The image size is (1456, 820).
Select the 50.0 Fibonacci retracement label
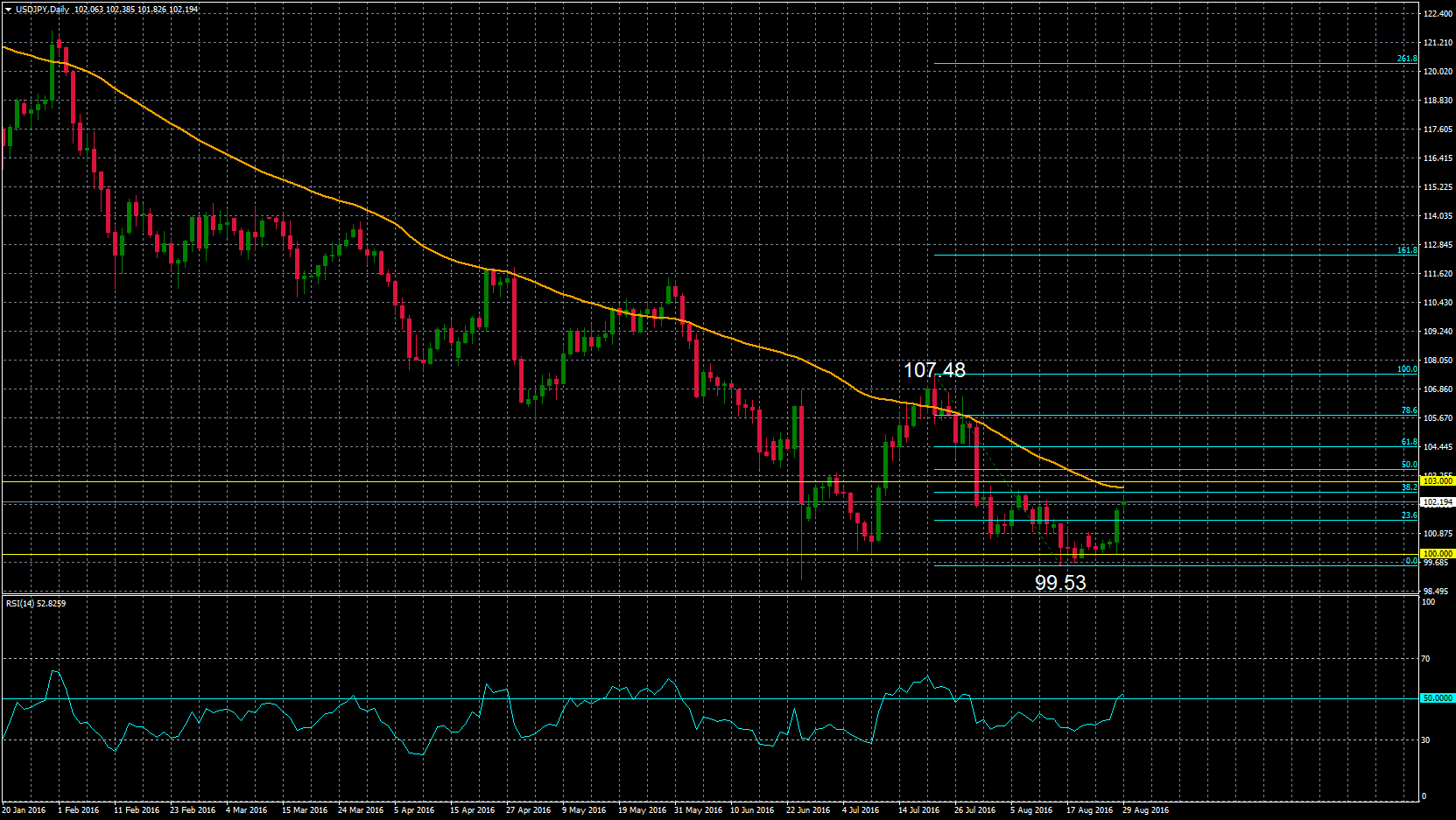point(1409,465)
